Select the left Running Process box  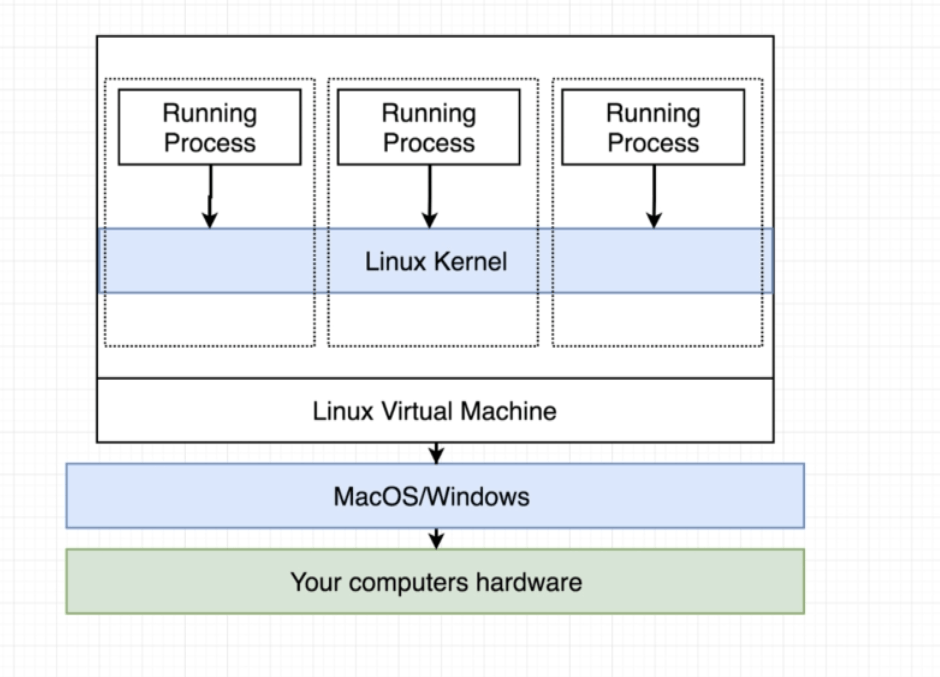click(210, 127)
